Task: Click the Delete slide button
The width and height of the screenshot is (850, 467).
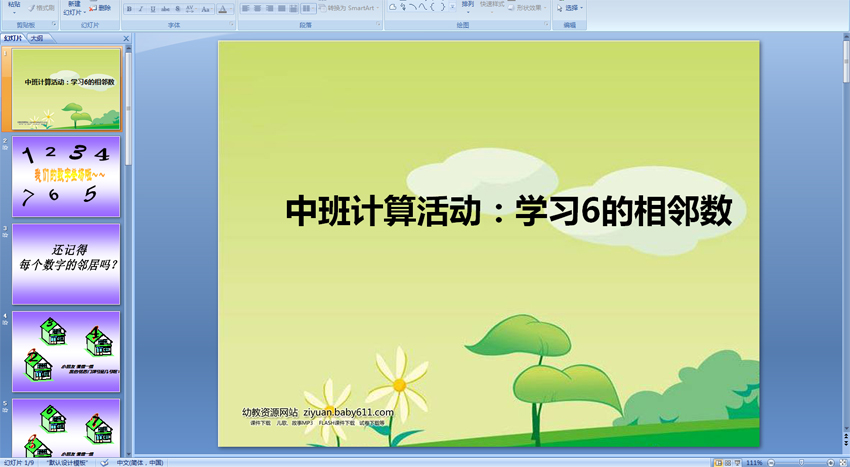Action: pyautogui.click(x=100, y=8)
